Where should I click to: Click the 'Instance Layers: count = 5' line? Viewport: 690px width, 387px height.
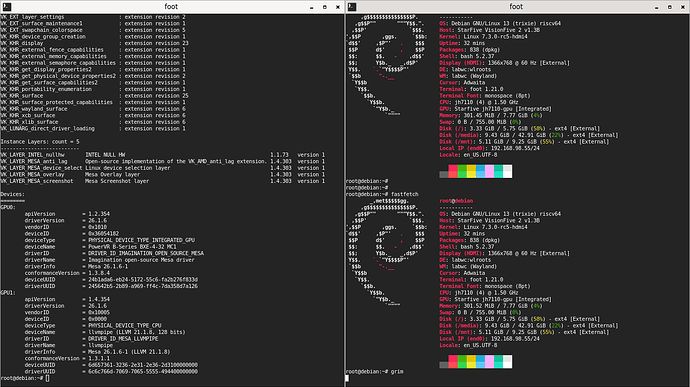[40, 142]
